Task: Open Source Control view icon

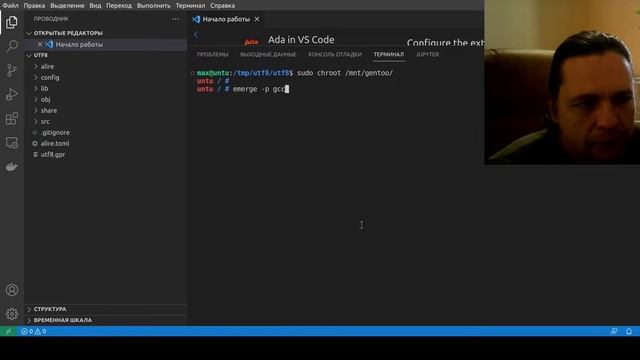Action: (12, 70)
